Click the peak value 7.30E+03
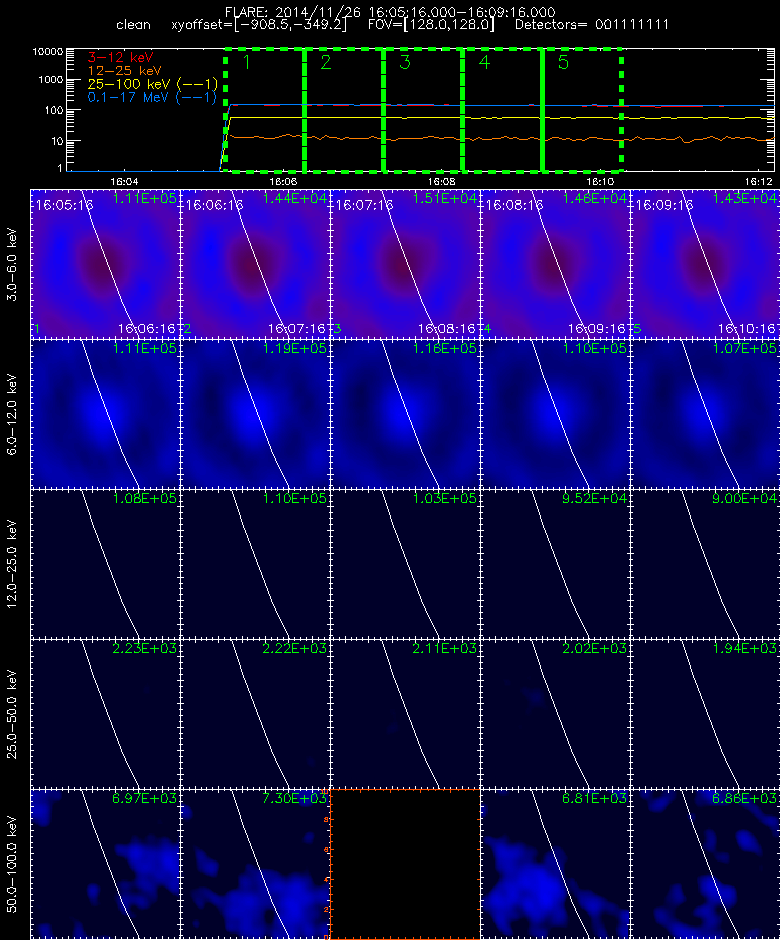The image size is (780, 940). [294, 798]
